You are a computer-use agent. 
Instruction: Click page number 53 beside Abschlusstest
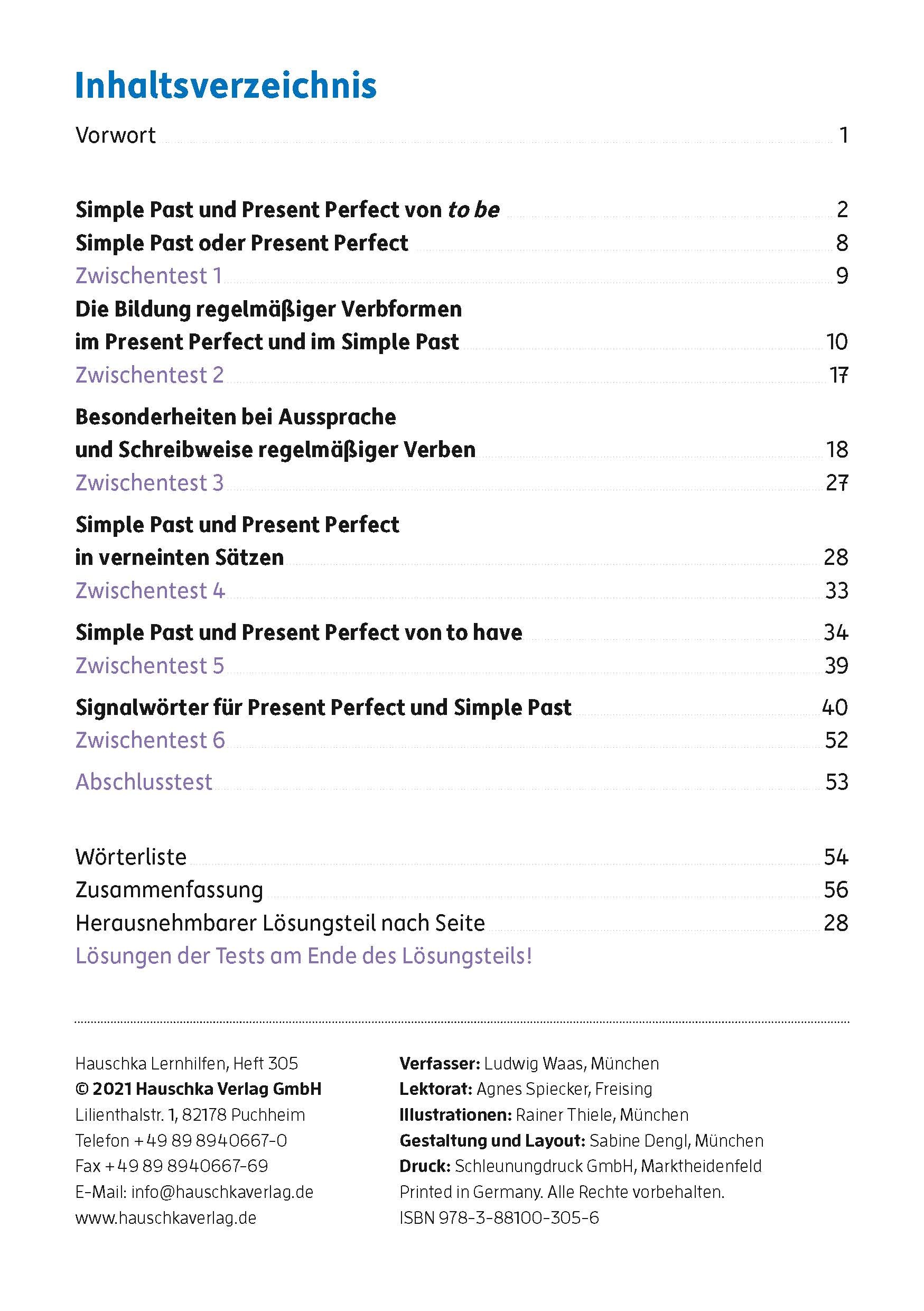(x=836, y=782)
